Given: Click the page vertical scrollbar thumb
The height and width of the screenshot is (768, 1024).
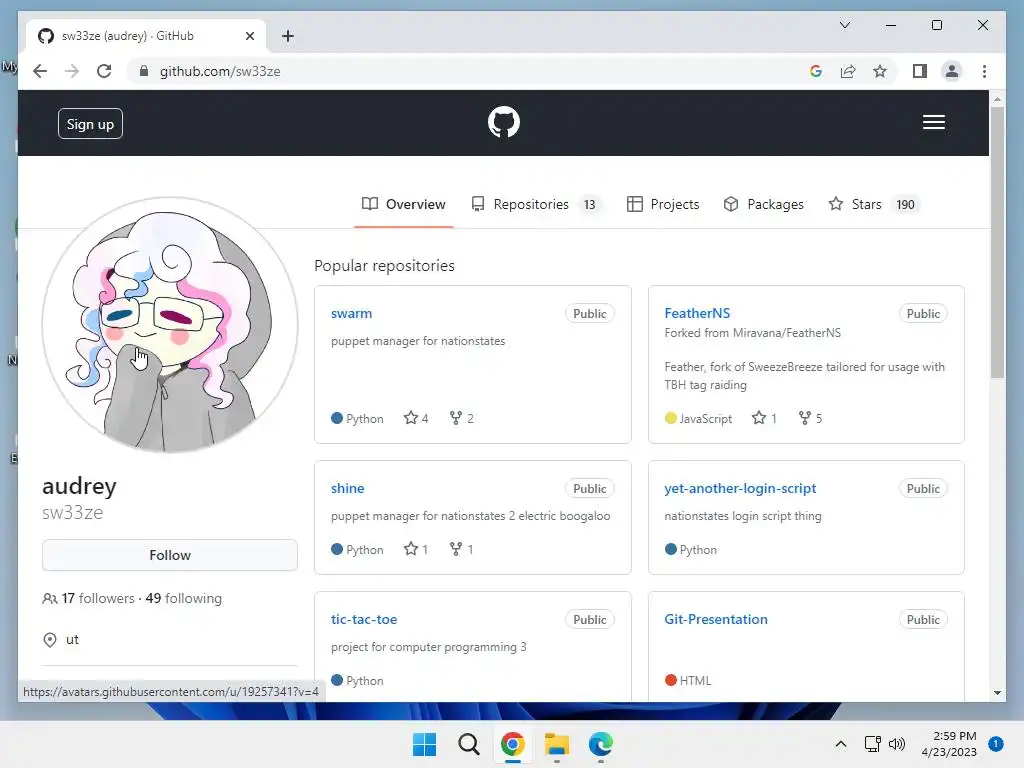Looking at the screenshot, I should (997, 242).
